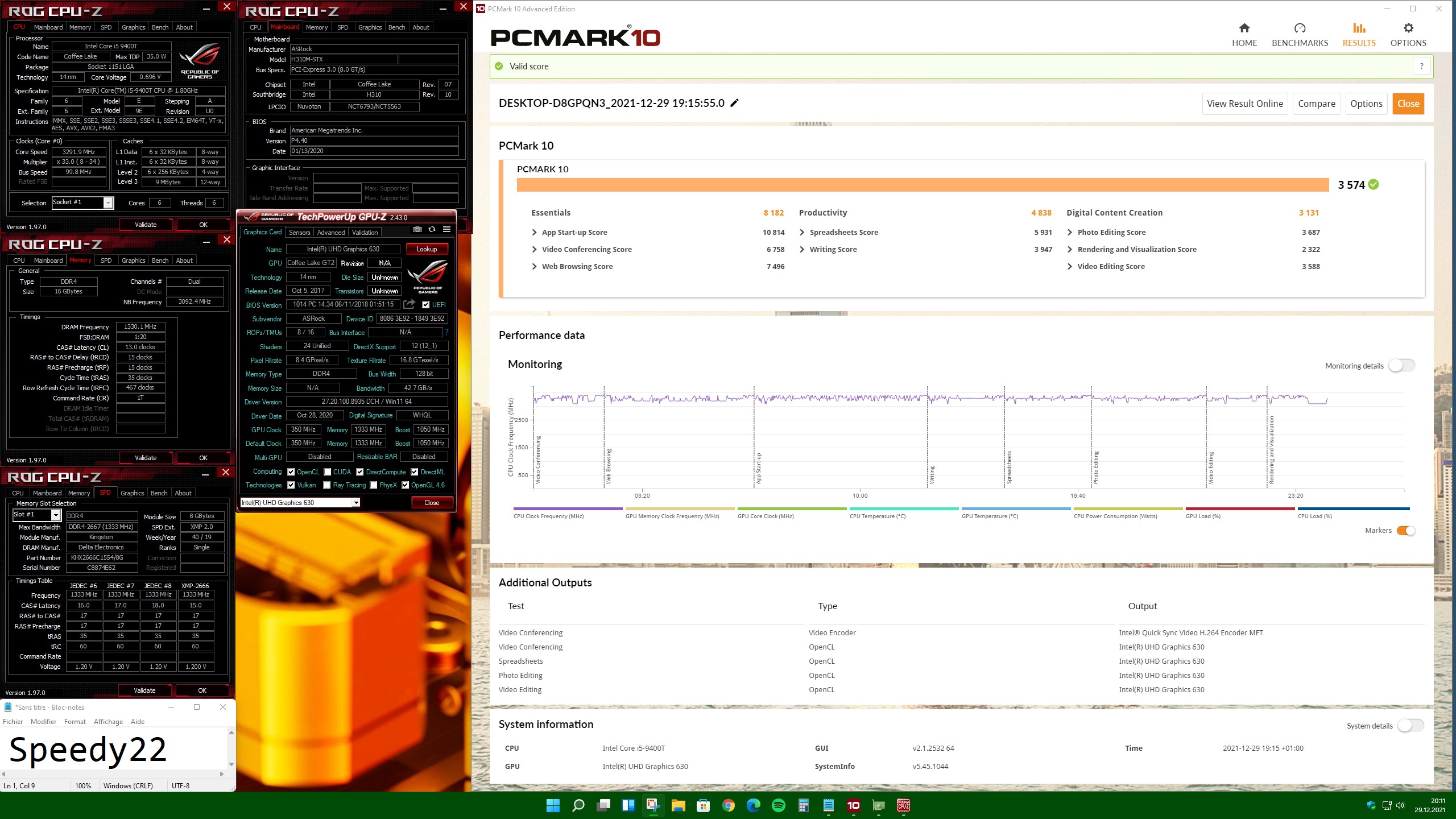Image resolution: width=1456 pixels, height=819 pixels.
Task: Expand Spreadsheets Score
Action: 802,233
